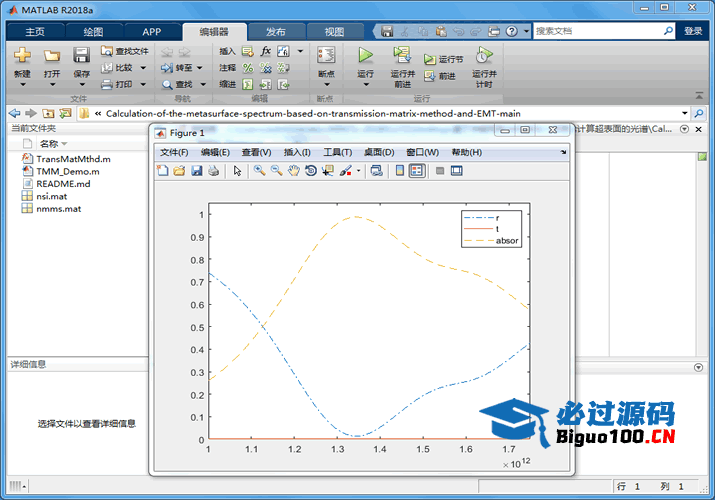
Task: Click the 登录 sign-in button
Action: [693, 31]
